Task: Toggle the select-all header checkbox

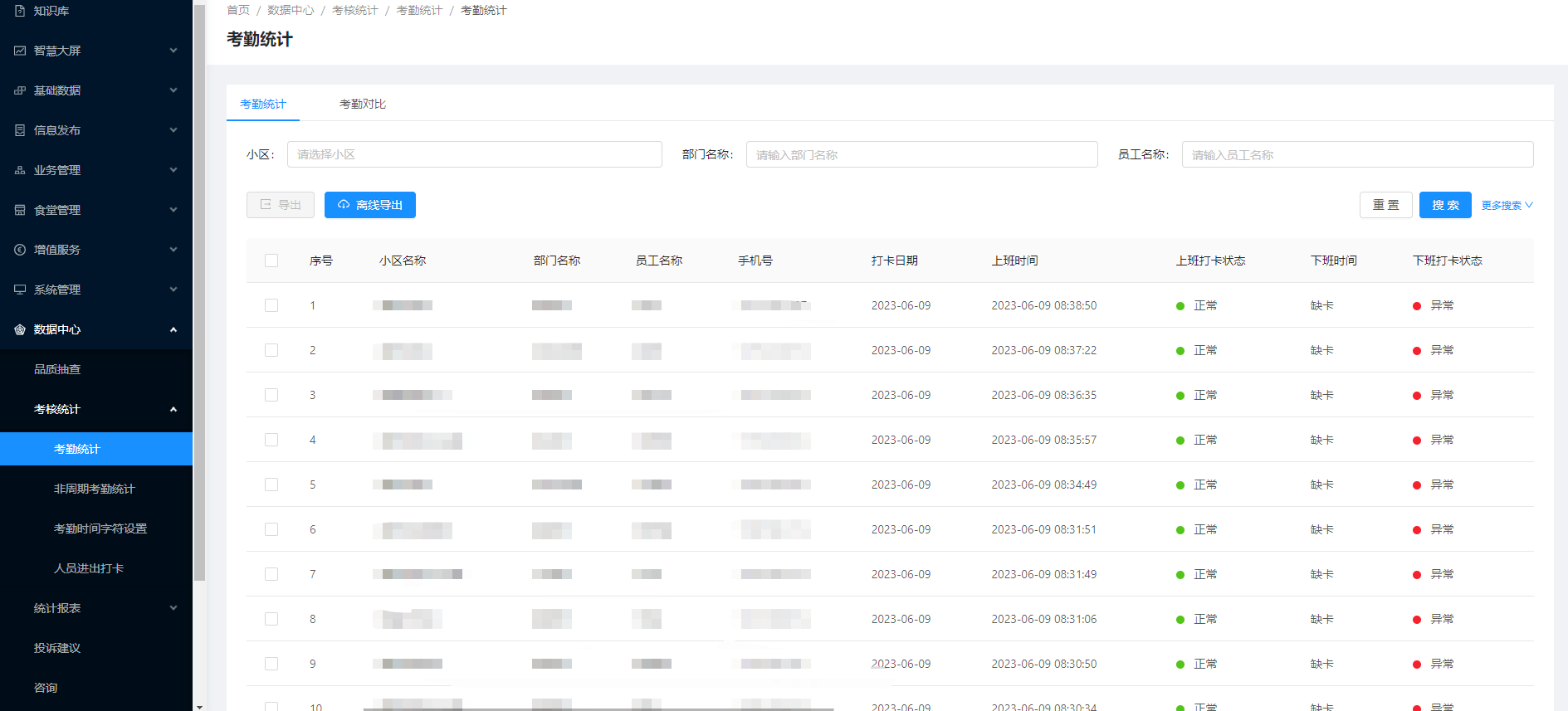Action: point(271,261)
